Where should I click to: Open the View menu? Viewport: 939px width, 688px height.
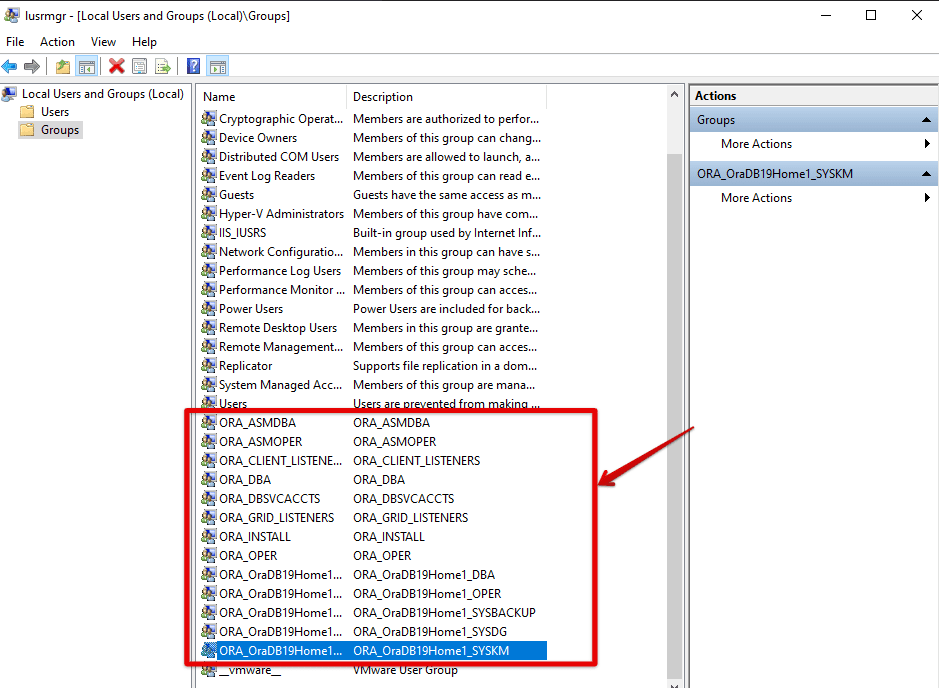tap(103, 42)
